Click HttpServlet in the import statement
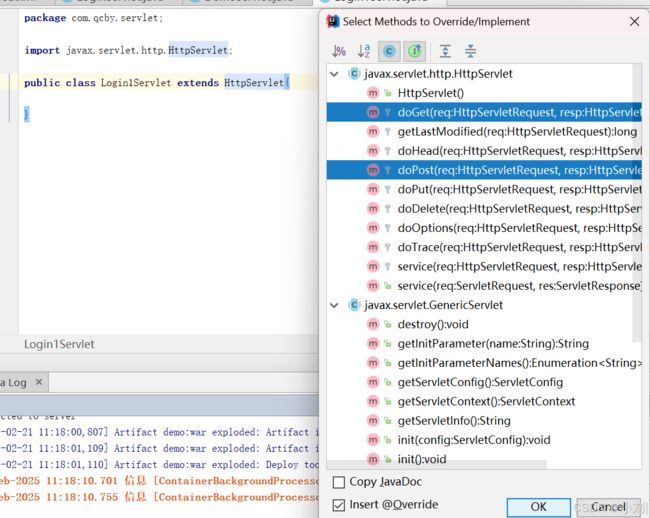Viewport: 650px width, 518px height. point(198,50)
